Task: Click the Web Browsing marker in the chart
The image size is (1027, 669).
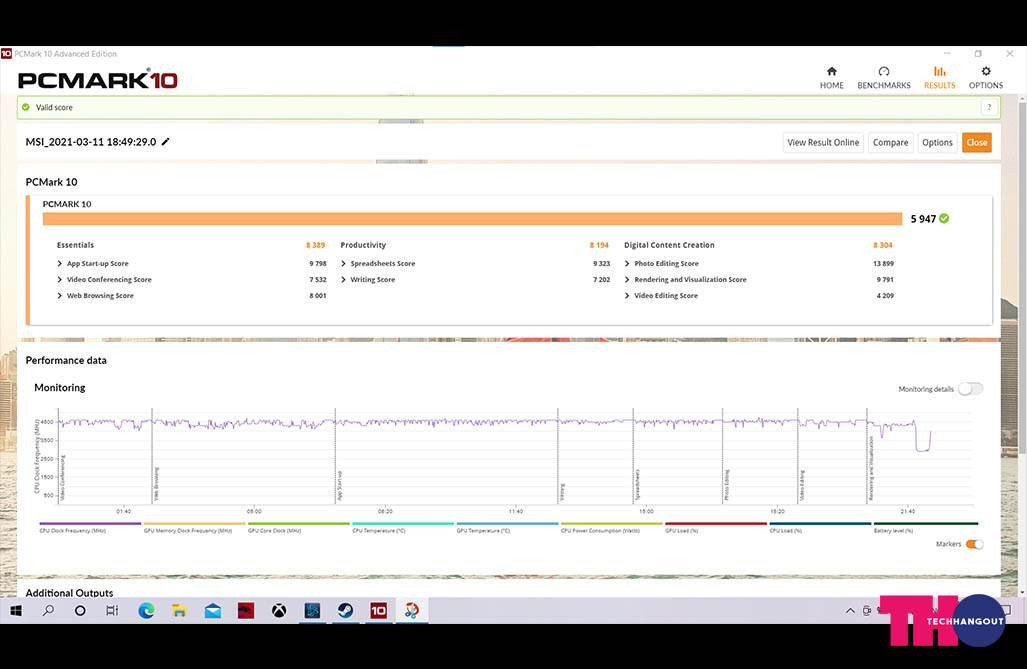Action: point(156,485)
